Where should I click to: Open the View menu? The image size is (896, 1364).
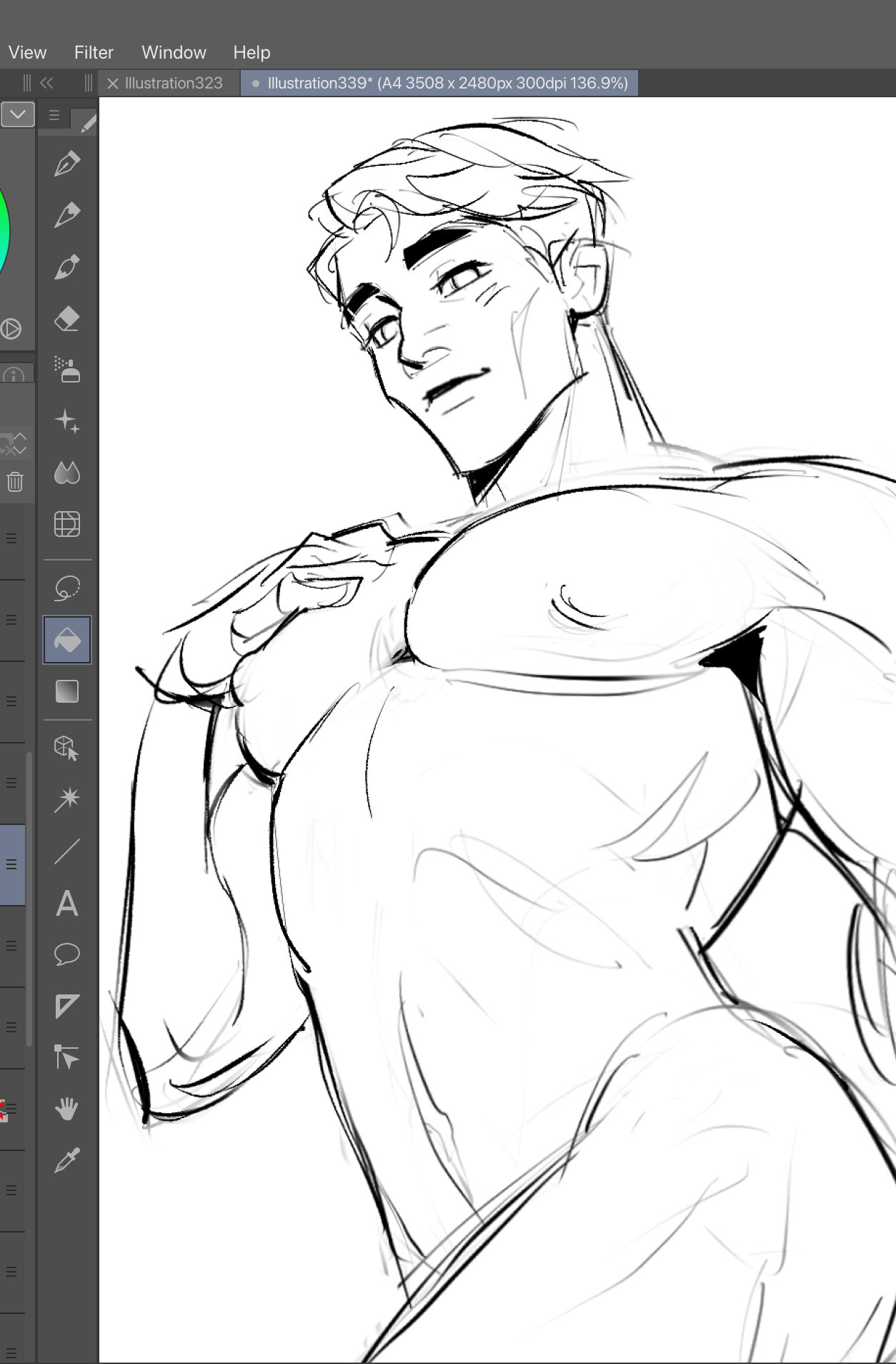28,52
